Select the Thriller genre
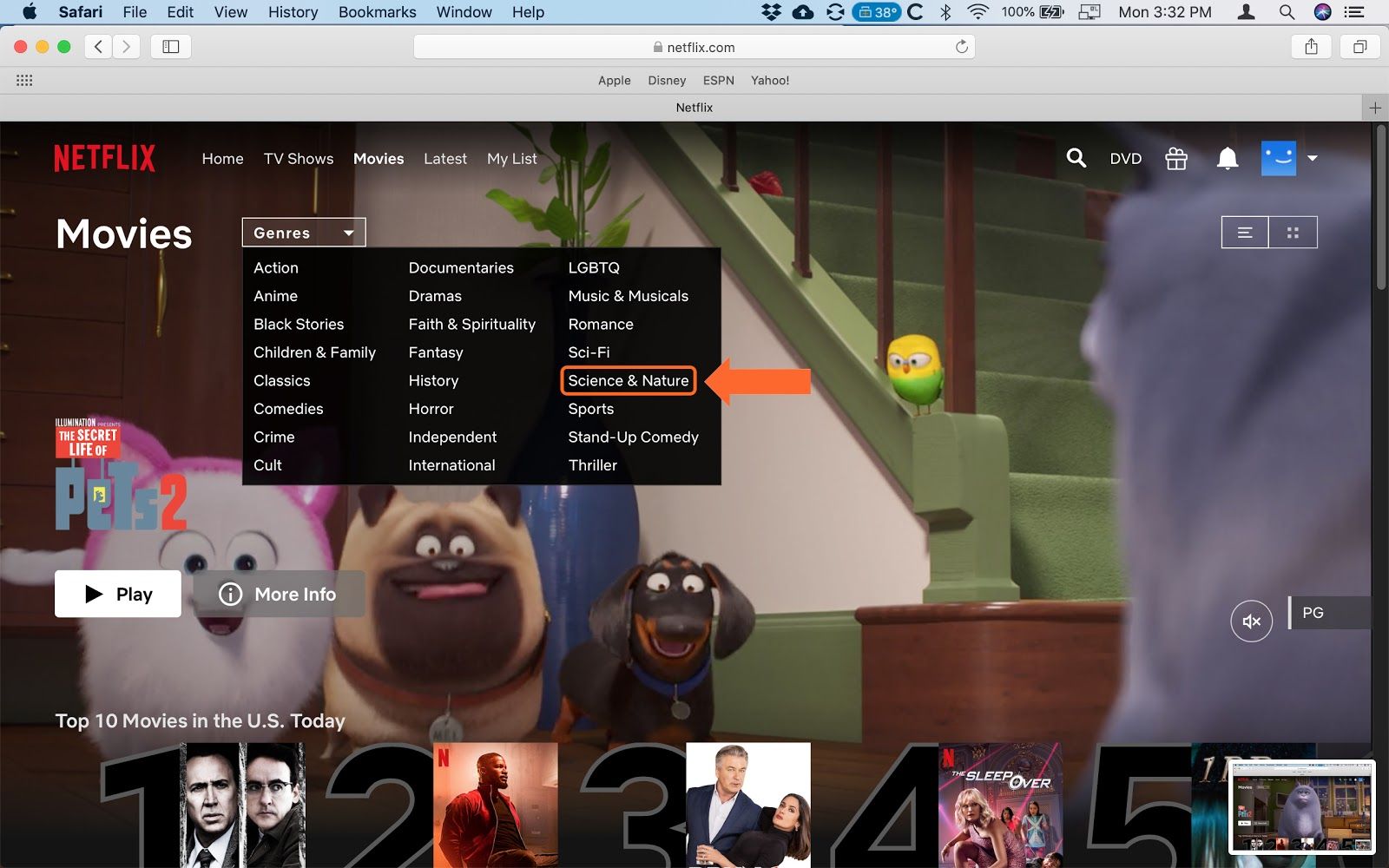This screenshot has height=868, width=1389. [x=592, y=465]
